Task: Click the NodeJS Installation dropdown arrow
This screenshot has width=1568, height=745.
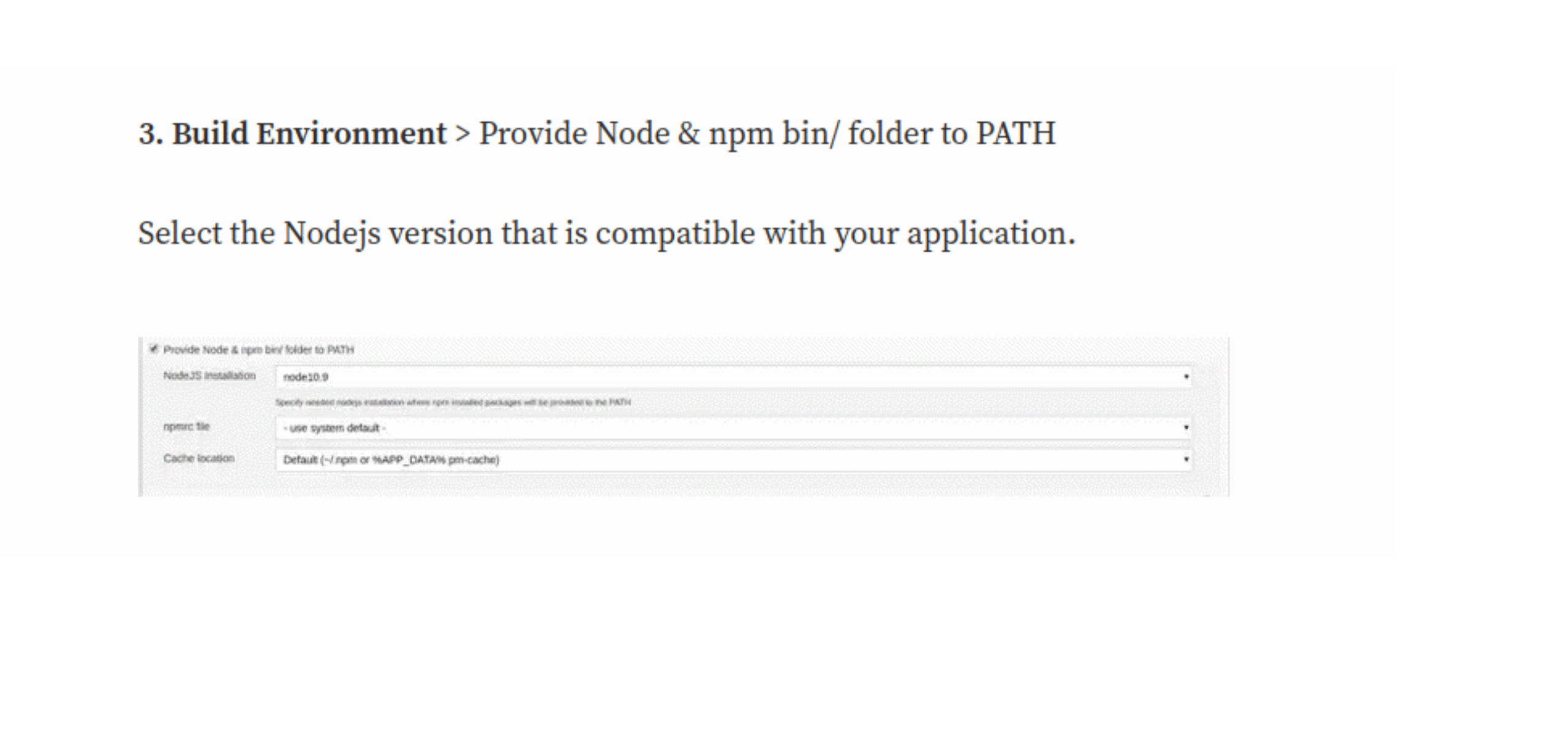Action: (x=1186, y=377)
